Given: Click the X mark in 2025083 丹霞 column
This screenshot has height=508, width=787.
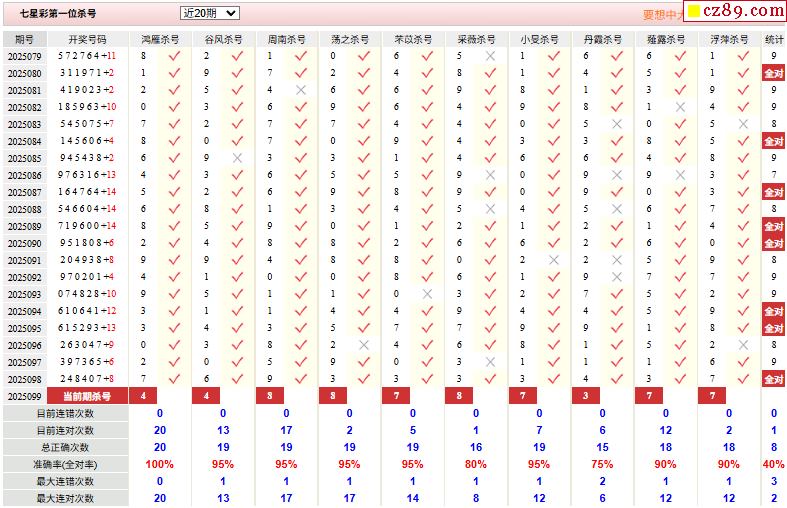Looking at the screenshot, I should tap(617, 124).
